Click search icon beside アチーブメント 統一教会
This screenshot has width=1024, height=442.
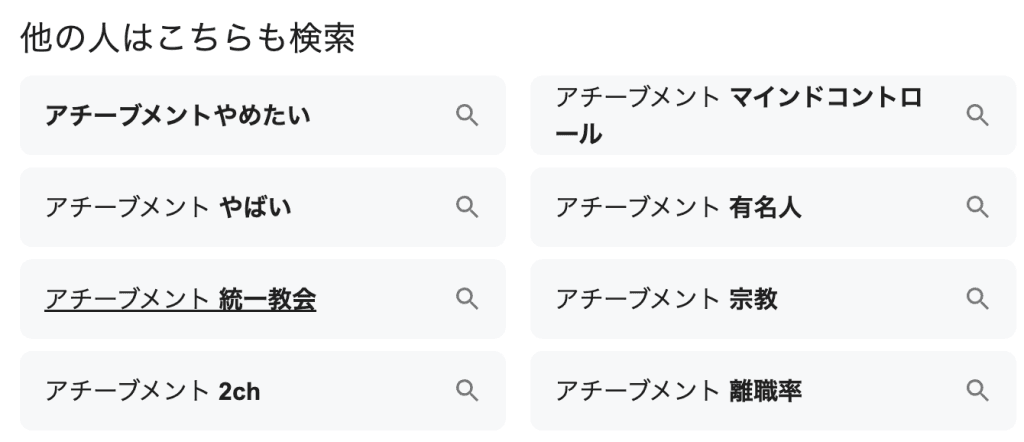click(466, 299)
